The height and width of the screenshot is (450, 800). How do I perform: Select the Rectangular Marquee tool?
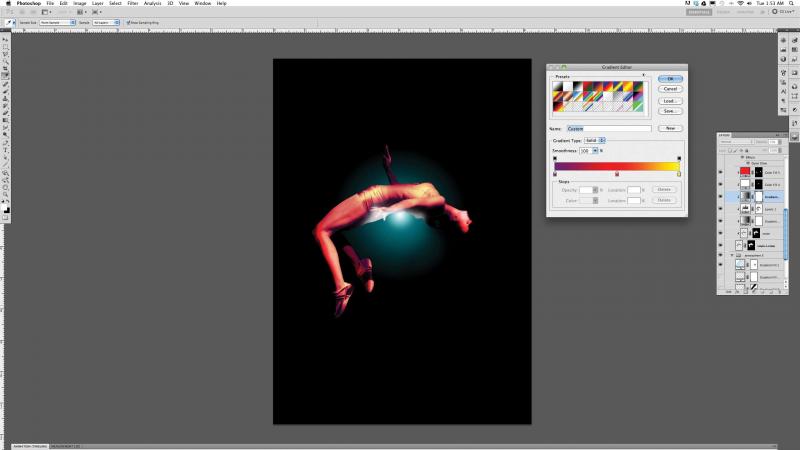[5, 47]
